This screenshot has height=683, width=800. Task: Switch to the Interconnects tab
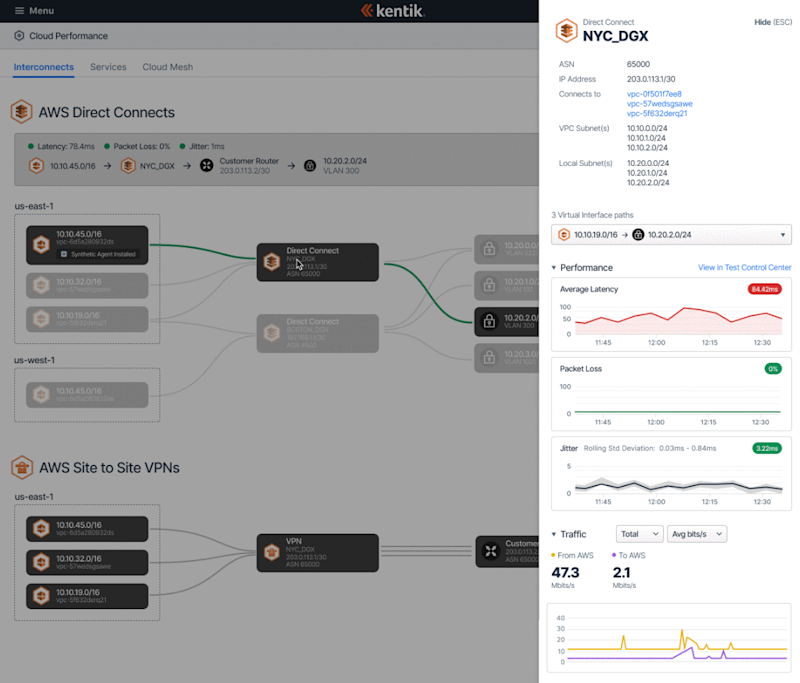click(x=43, y=67)
